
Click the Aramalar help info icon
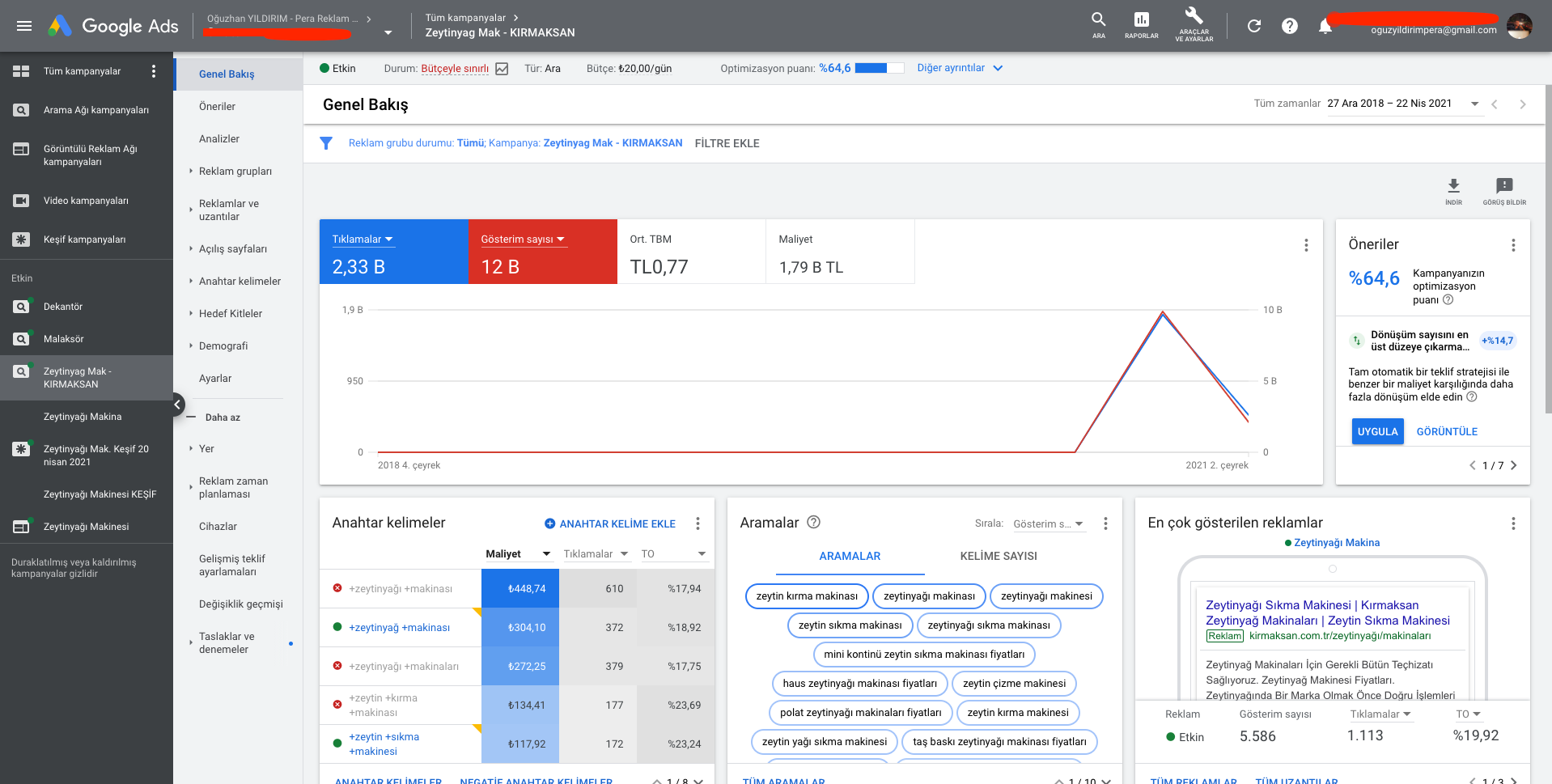click(814, 523)
